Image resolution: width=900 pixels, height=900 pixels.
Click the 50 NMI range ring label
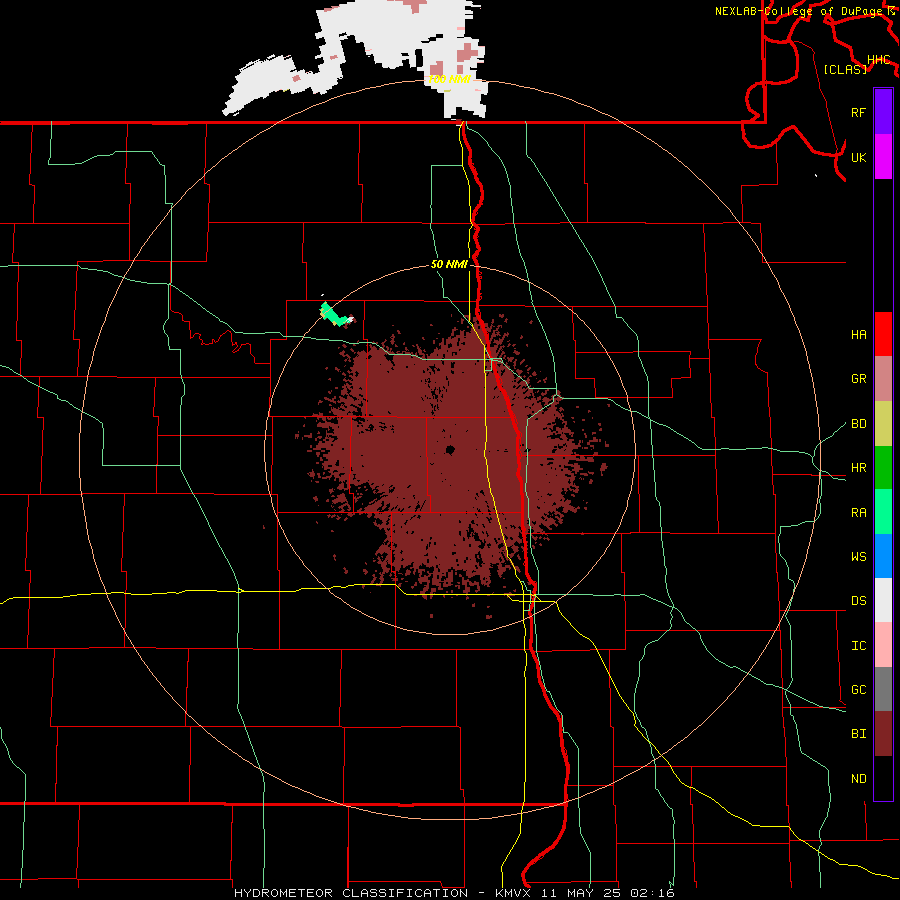[x=449, y=265]
